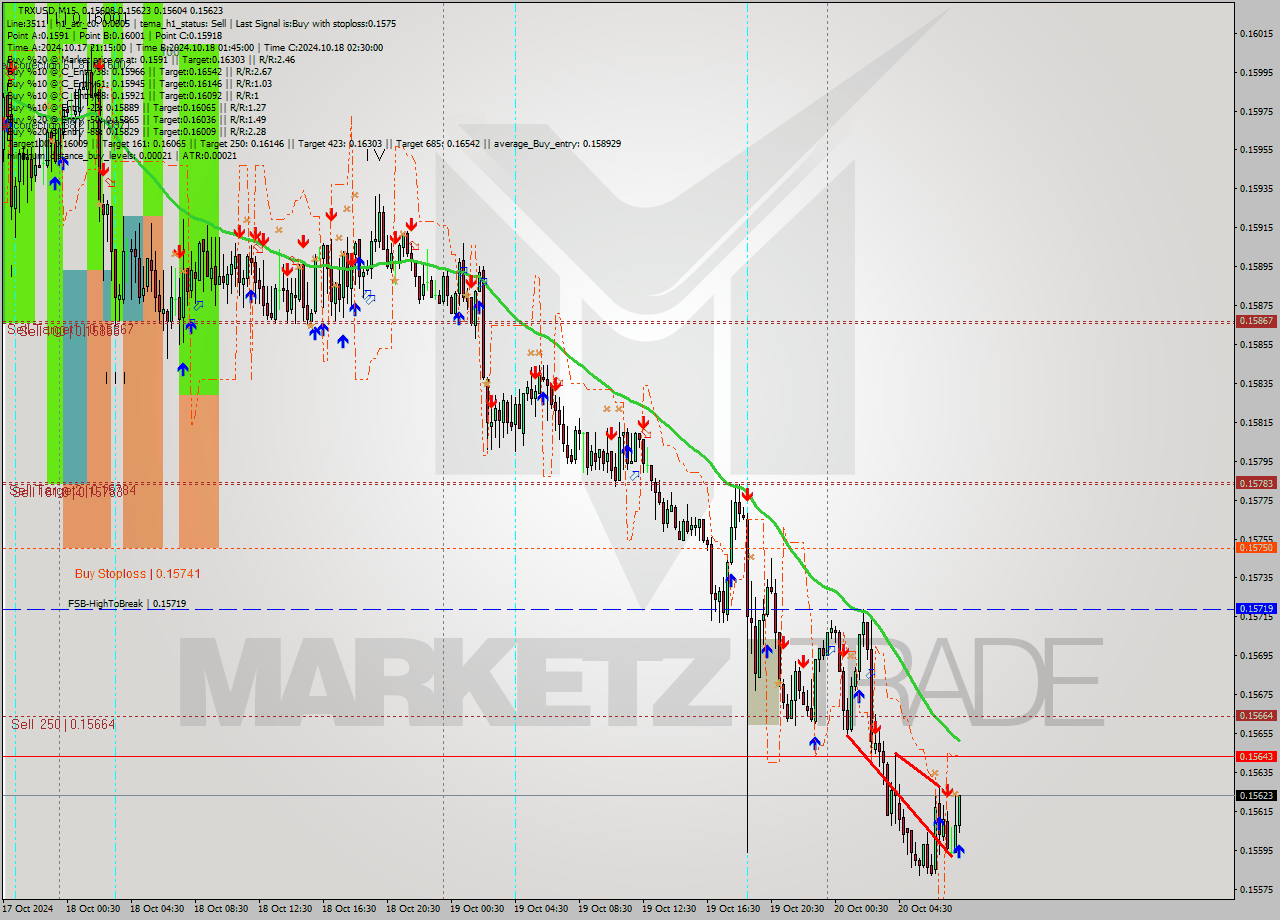Click the '19 Oct 20:30' time label
The image size is (1280, 920).
tap(797, 909)
